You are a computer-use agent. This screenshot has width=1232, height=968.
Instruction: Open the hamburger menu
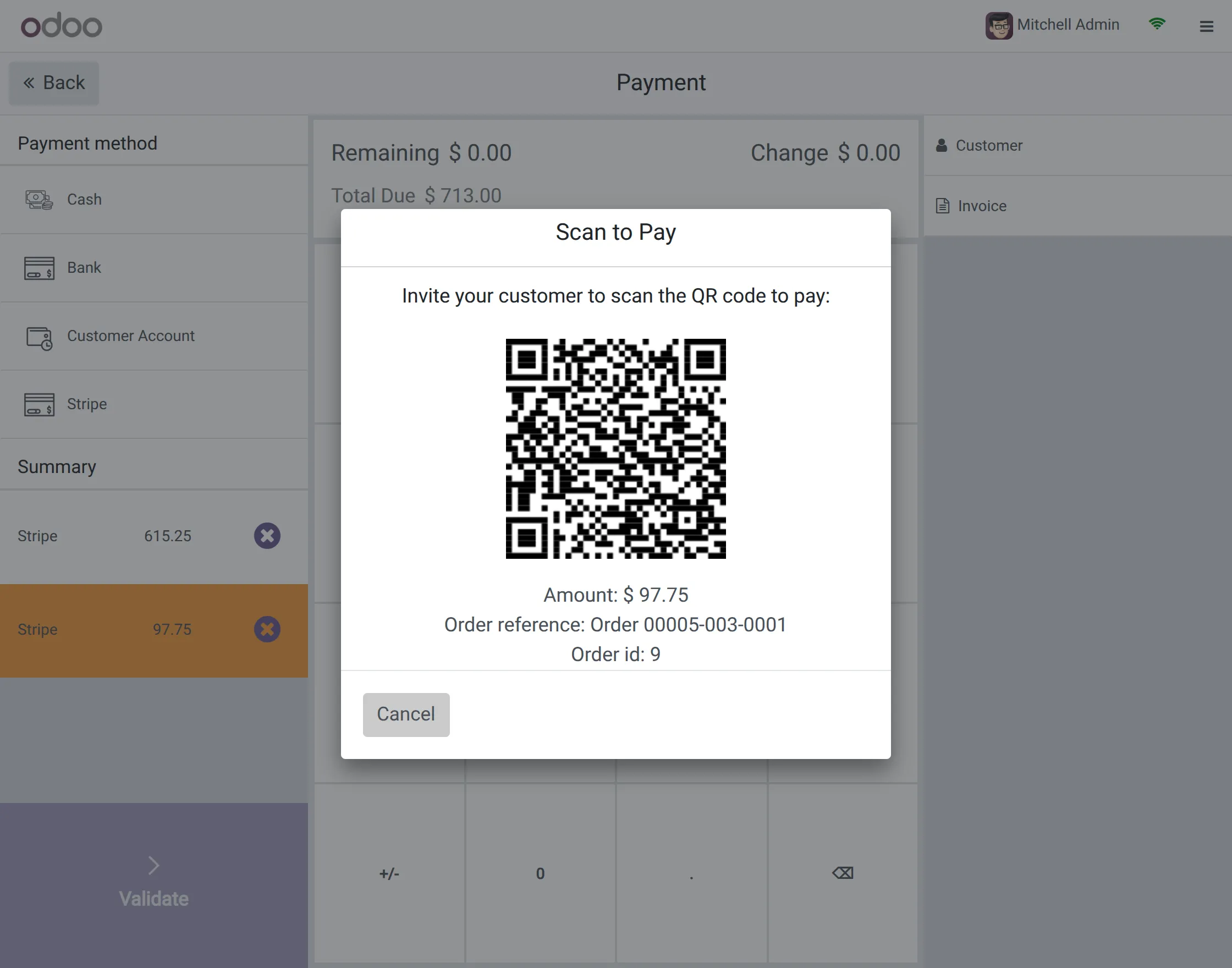(1206, 25)
